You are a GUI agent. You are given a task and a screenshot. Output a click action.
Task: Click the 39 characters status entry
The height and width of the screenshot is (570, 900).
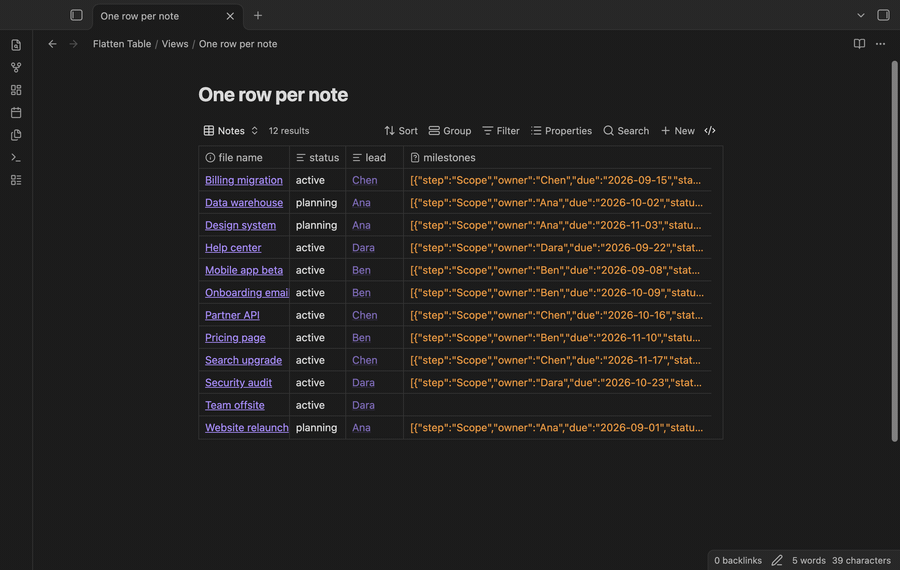pyautogui.click(x=861, y=560)
